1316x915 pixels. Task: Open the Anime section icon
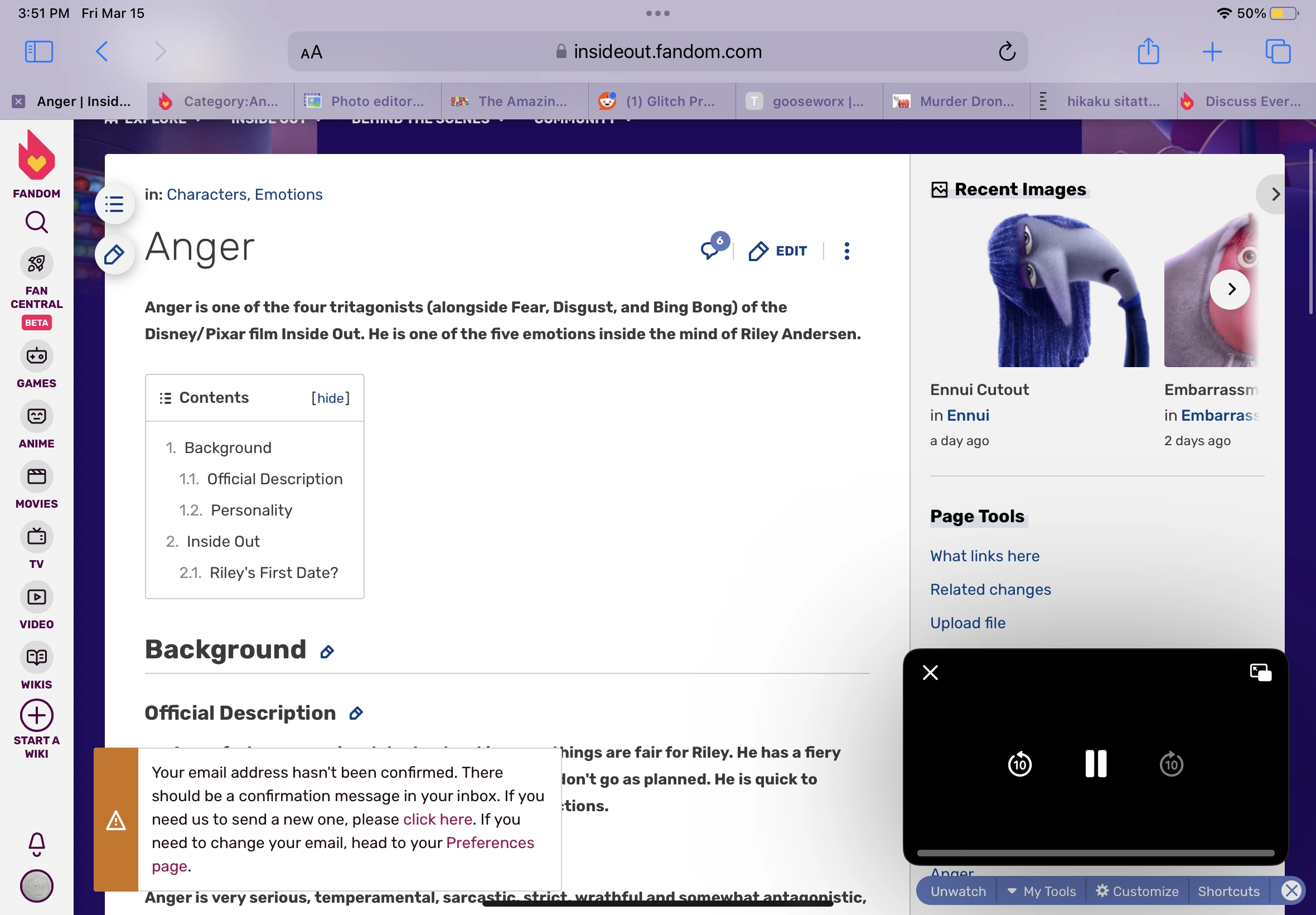[x=36, y=417]
